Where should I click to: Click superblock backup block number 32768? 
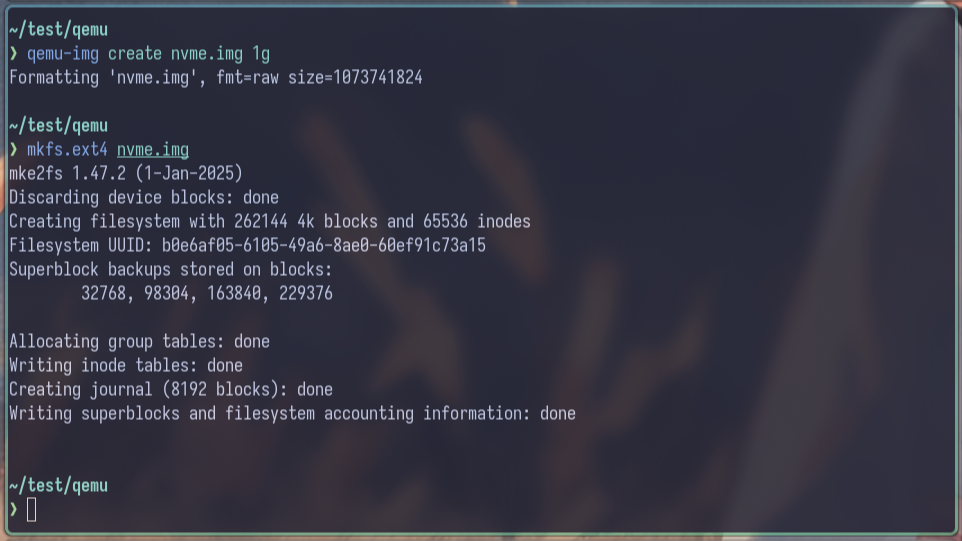[103, 294]
